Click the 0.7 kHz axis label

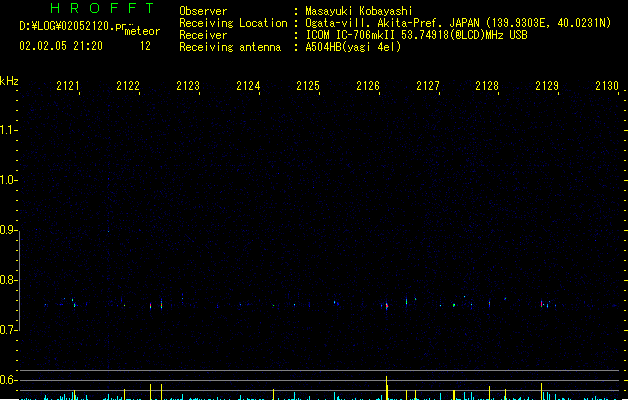click(x=7, y=330)
